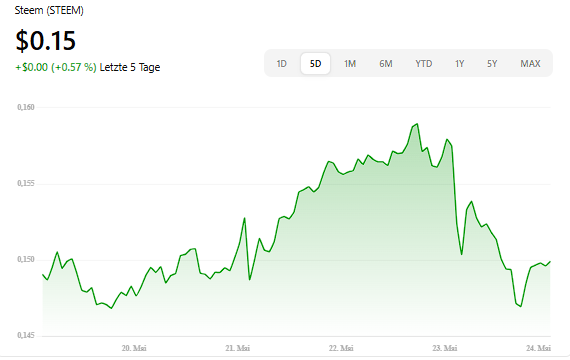Click the 0,160 axis label
The width and height of the screenshot is (570, 360).
point(26,107)
